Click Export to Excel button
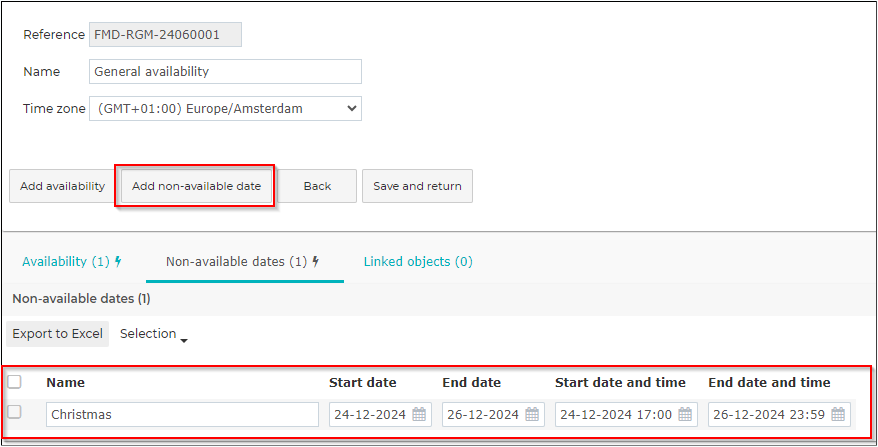This screenshot has width=878, height=447. (x=58, y=334)
